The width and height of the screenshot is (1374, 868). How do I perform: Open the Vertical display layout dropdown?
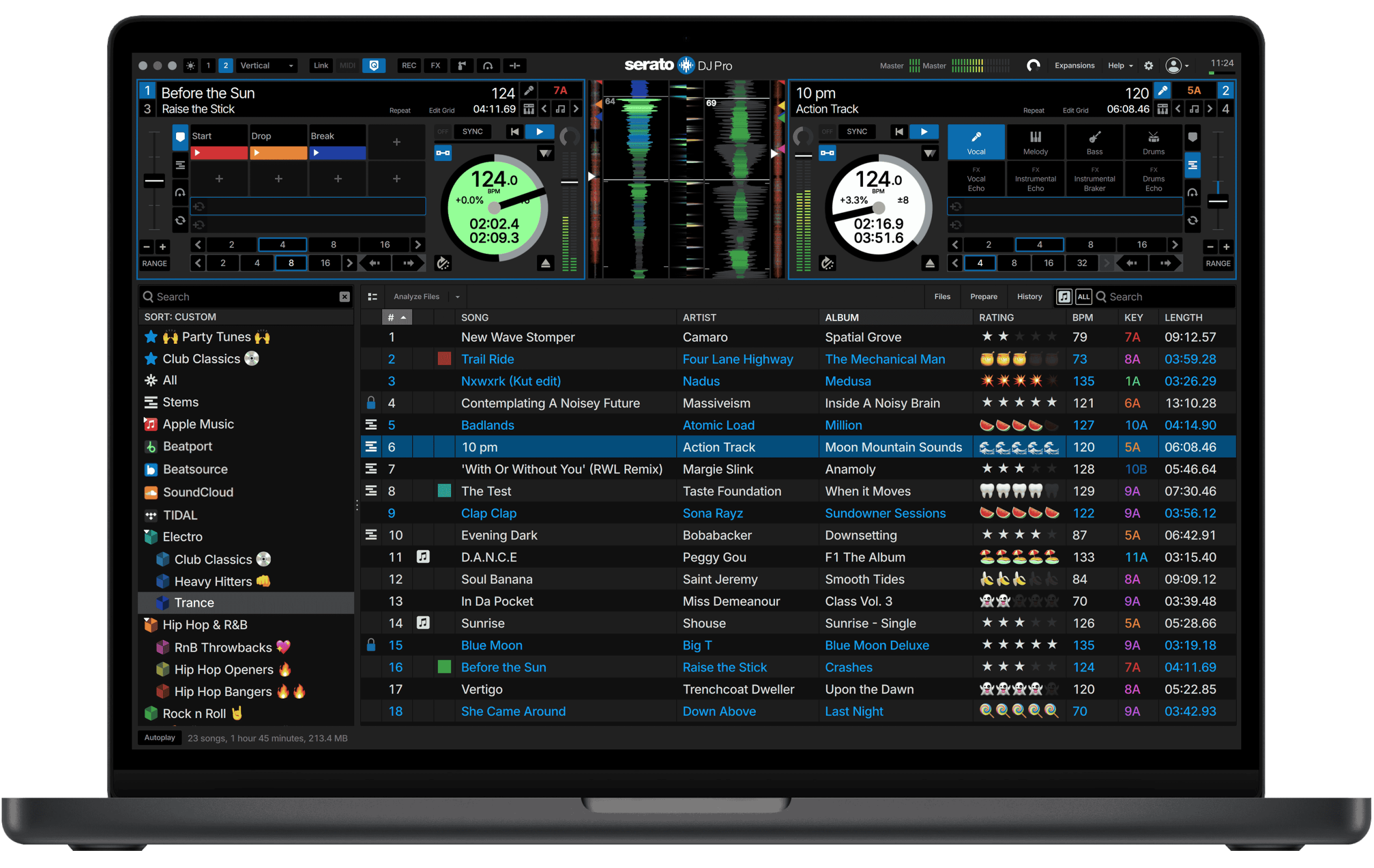pos(267,65)
